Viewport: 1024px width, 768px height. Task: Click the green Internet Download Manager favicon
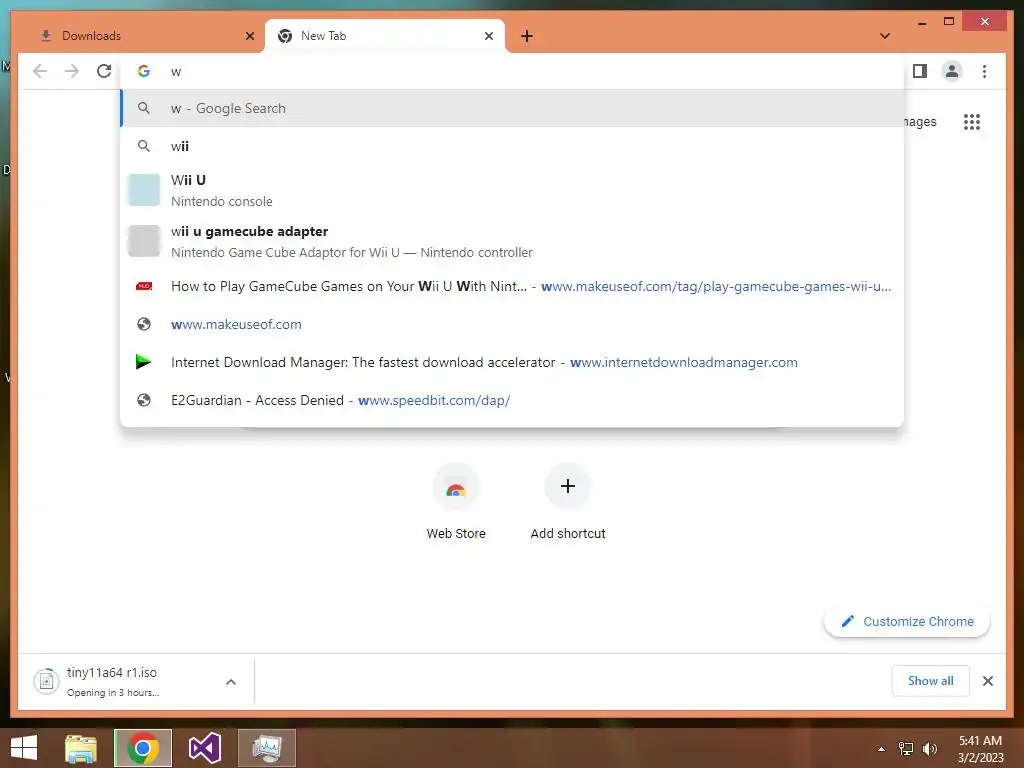click(x=144, y=362)
